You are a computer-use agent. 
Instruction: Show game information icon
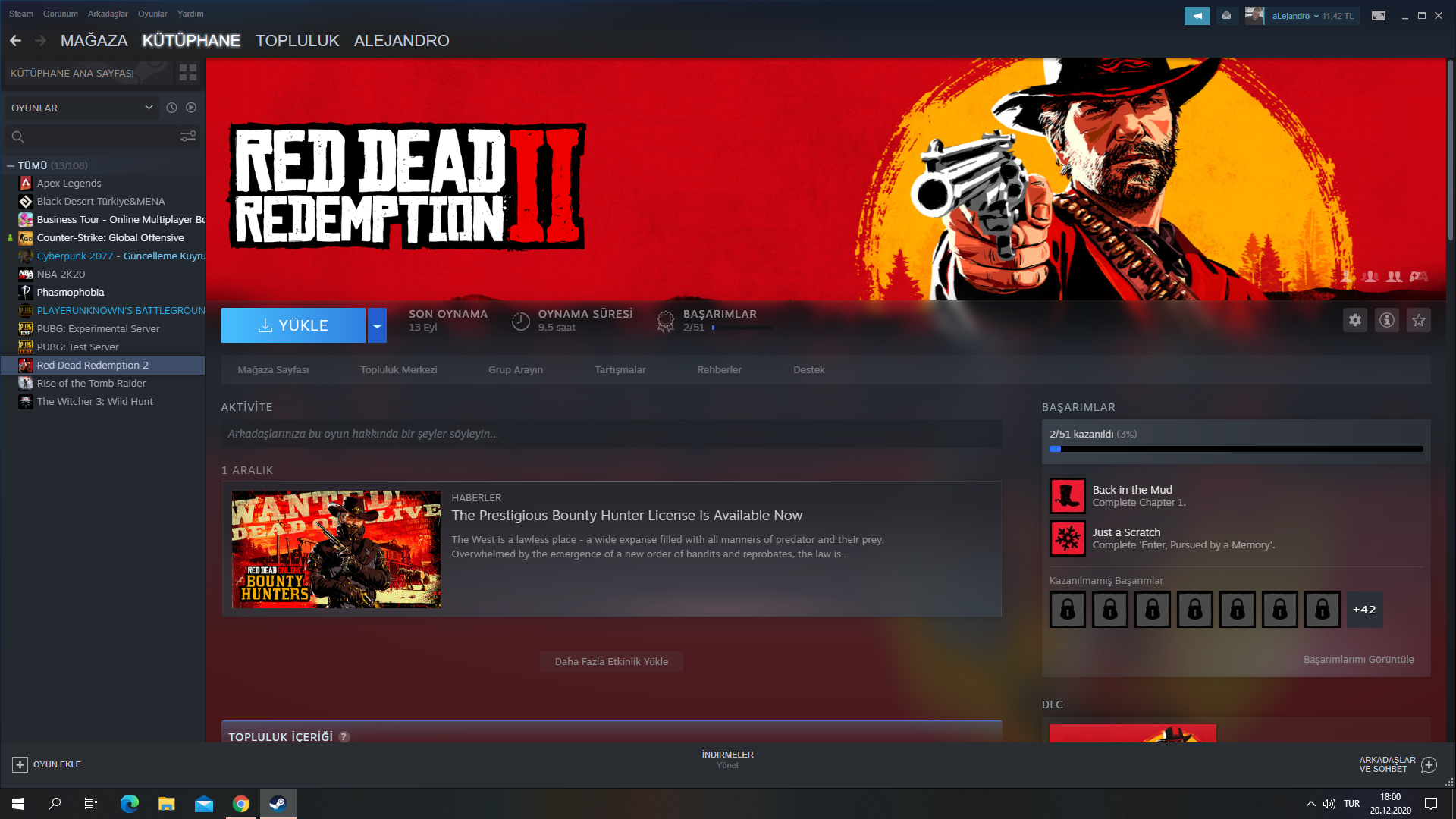(1387, 320)
